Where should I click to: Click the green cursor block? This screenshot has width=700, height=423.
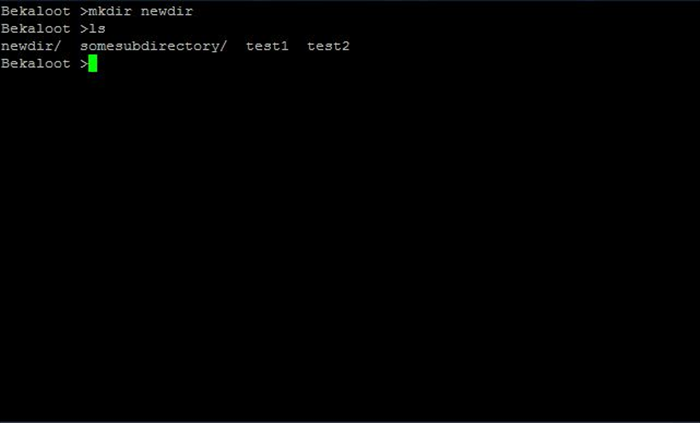click(93, 63)
